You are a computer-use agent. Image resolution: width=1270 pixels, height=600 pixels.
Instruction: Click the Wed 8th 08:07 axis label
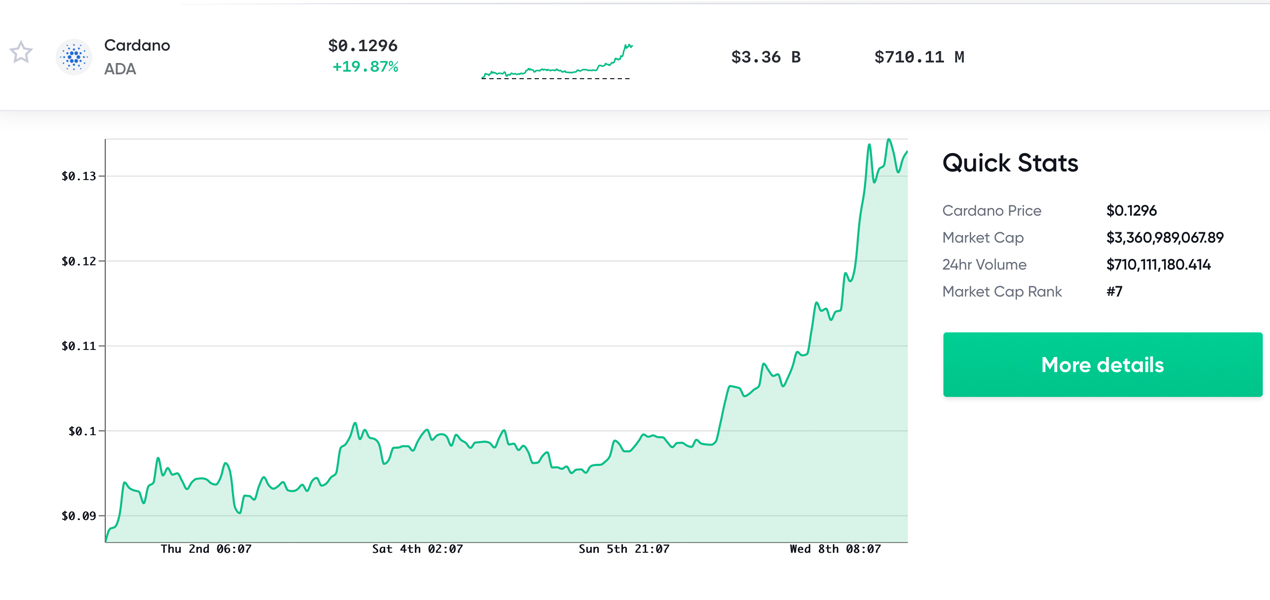tap(835, 549)
